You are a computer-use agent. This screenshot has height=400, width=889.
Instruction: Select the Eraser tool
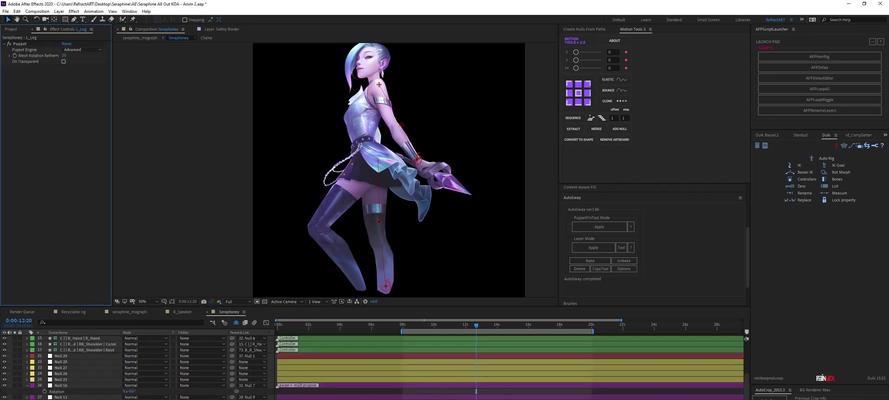click(111, 19)
